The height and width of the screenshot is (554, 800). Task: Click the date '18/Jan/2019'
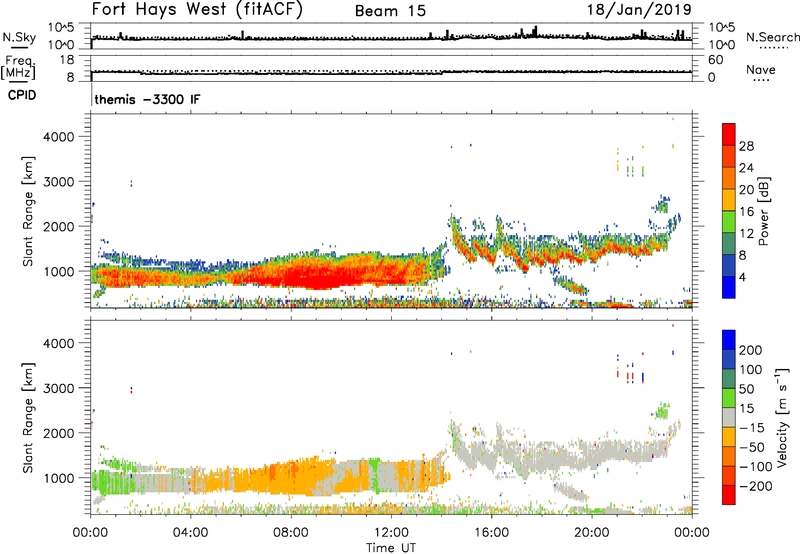tap(639, 10)
